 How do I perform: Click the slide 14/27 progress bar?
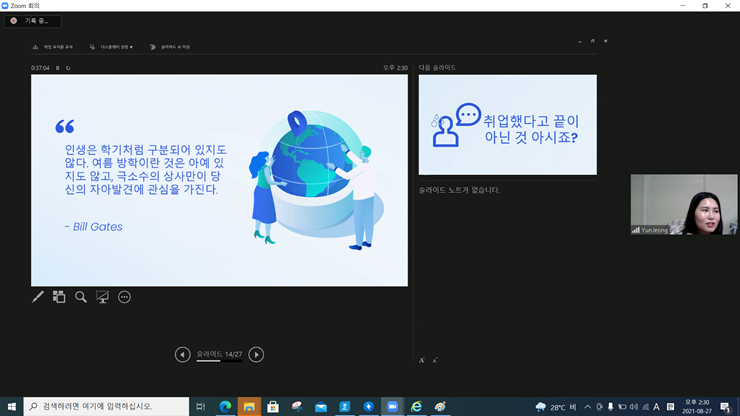click(219, 360)
